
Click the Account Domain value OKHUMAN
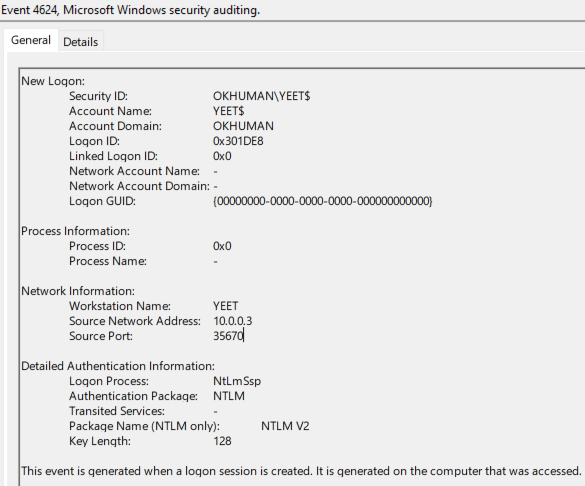(243, 126)
